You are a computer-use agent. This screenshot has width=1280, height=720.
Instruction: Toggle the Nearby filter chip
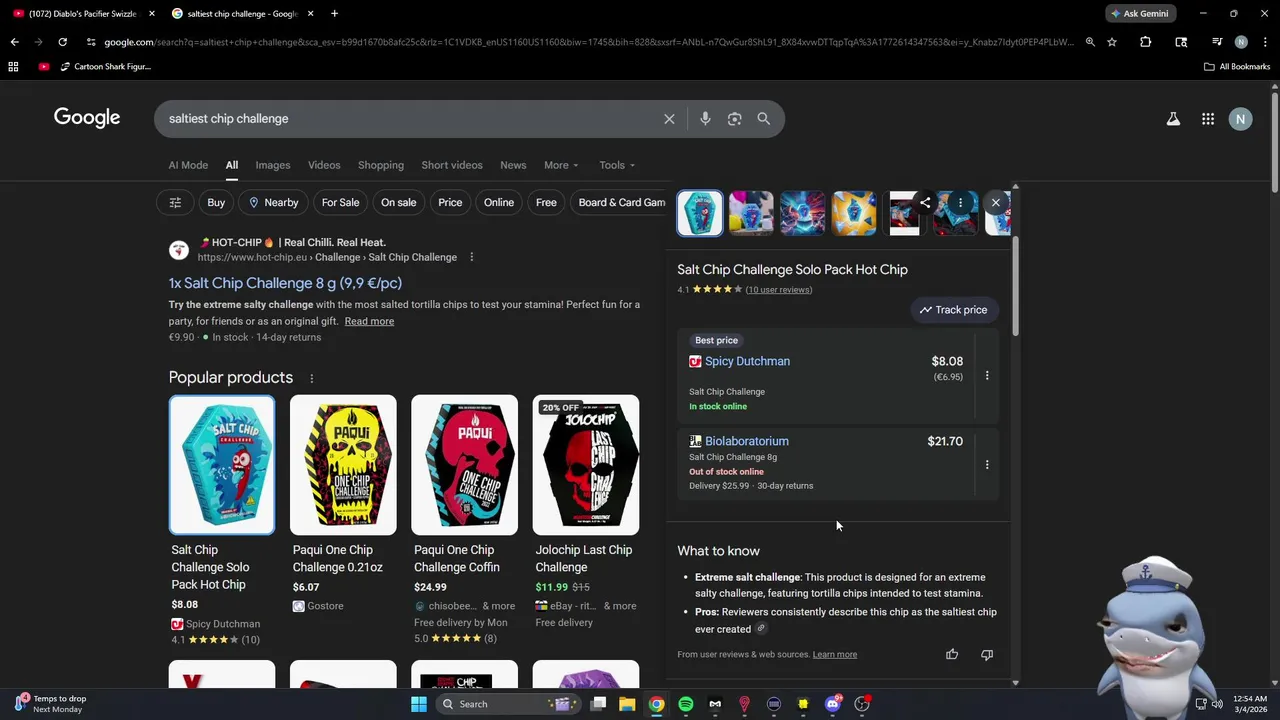click(x=273, y=203)
